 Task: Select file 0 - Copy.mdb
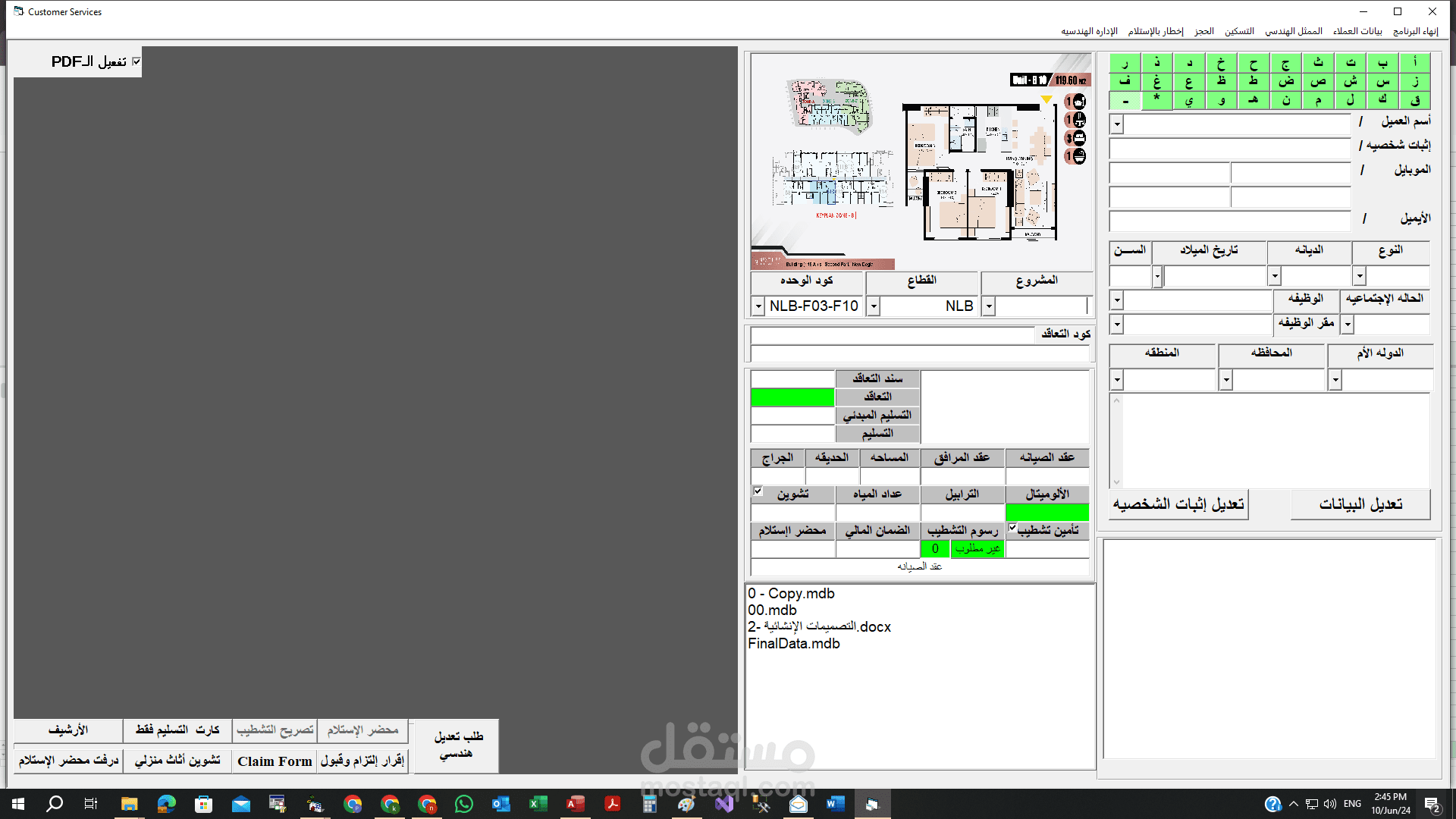(x=791, y=594)
